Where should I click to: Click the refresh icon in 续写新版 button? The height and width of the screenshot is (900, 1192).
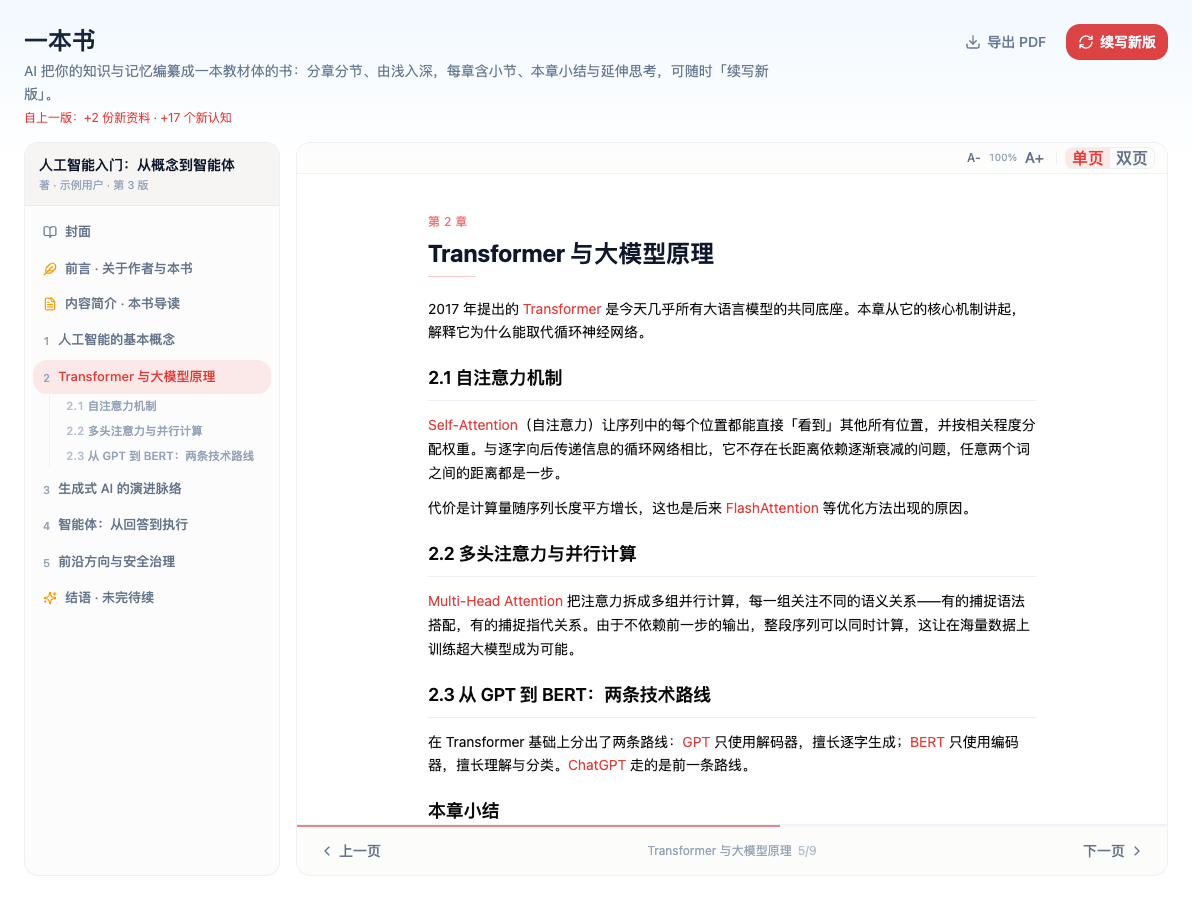[1086, 43]
